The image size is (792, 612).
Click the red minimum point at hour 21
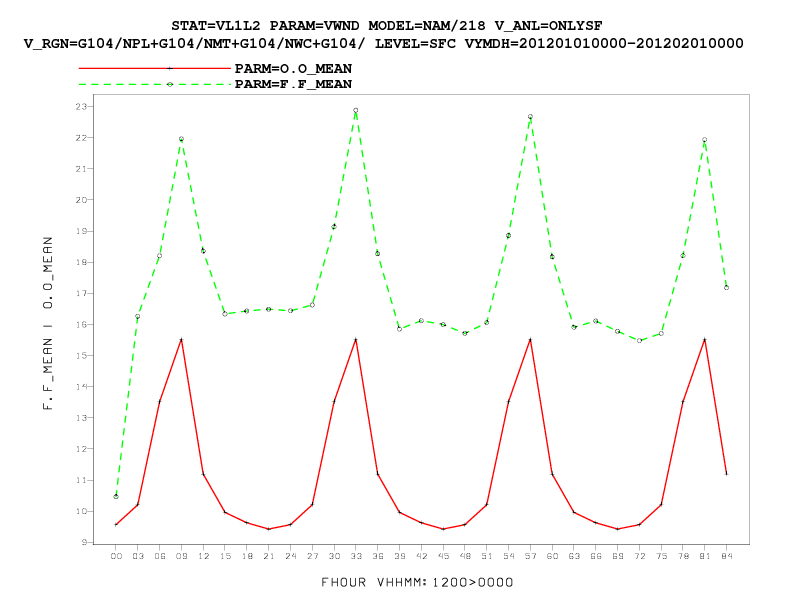(x=269, y=529)
